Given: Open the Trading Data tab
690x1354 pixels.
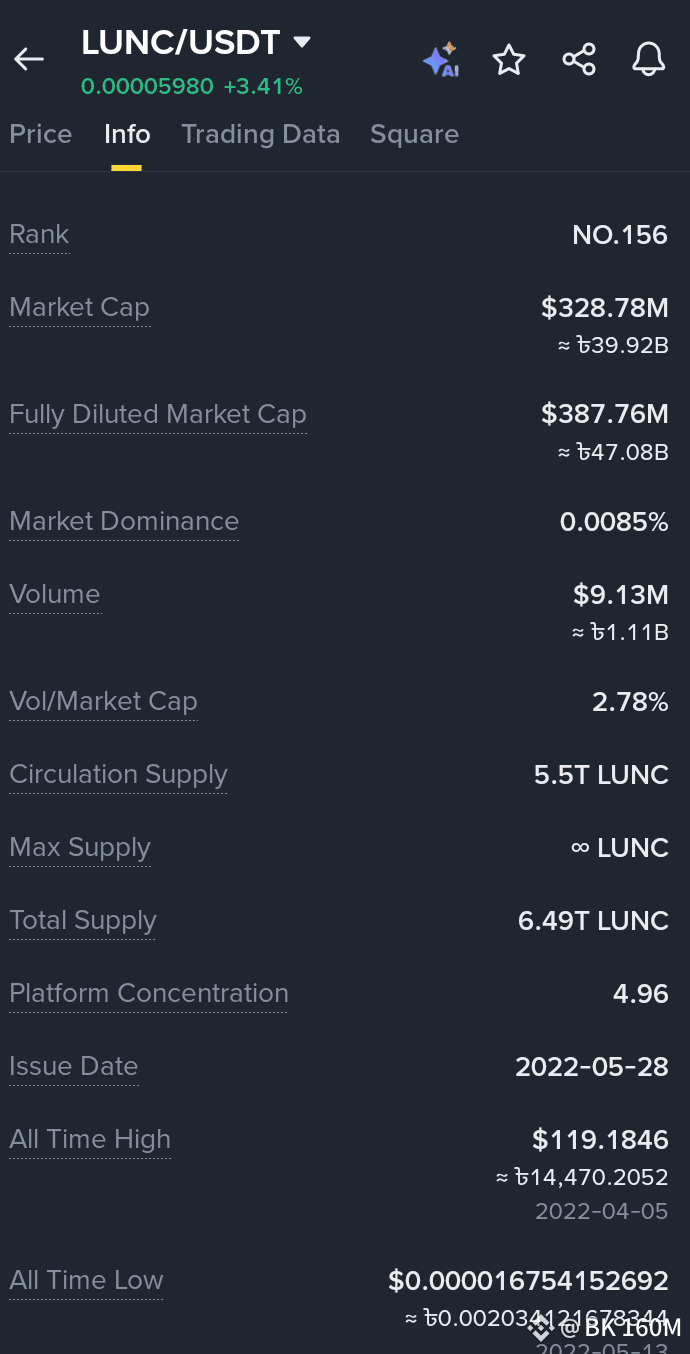Looking at the screenshot, I should [x=261, y=134].
